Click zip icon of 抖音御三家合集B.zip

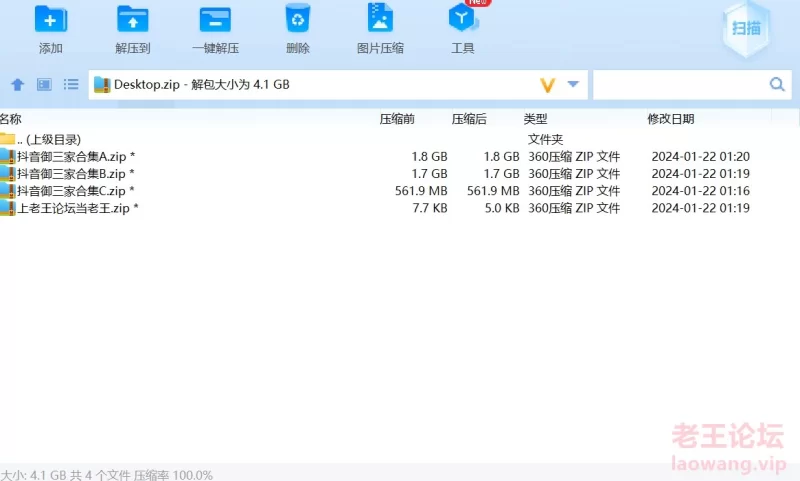pos(7,173)
